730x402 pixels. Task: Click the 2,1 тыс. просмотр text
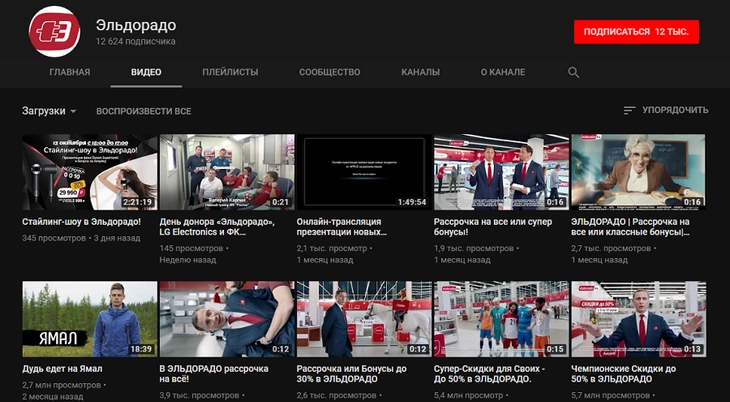332,248
